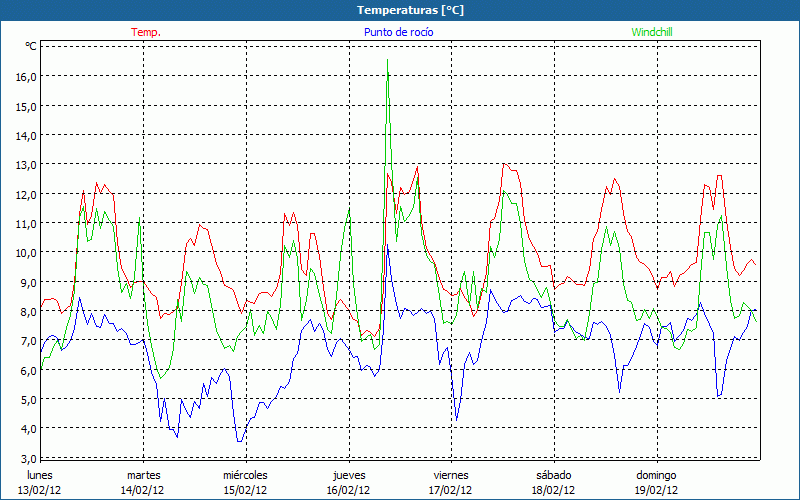Viewport: 800px width, 500px height.
Task: Select the green Windchill legend label
Action: click(x=652, y=32)
